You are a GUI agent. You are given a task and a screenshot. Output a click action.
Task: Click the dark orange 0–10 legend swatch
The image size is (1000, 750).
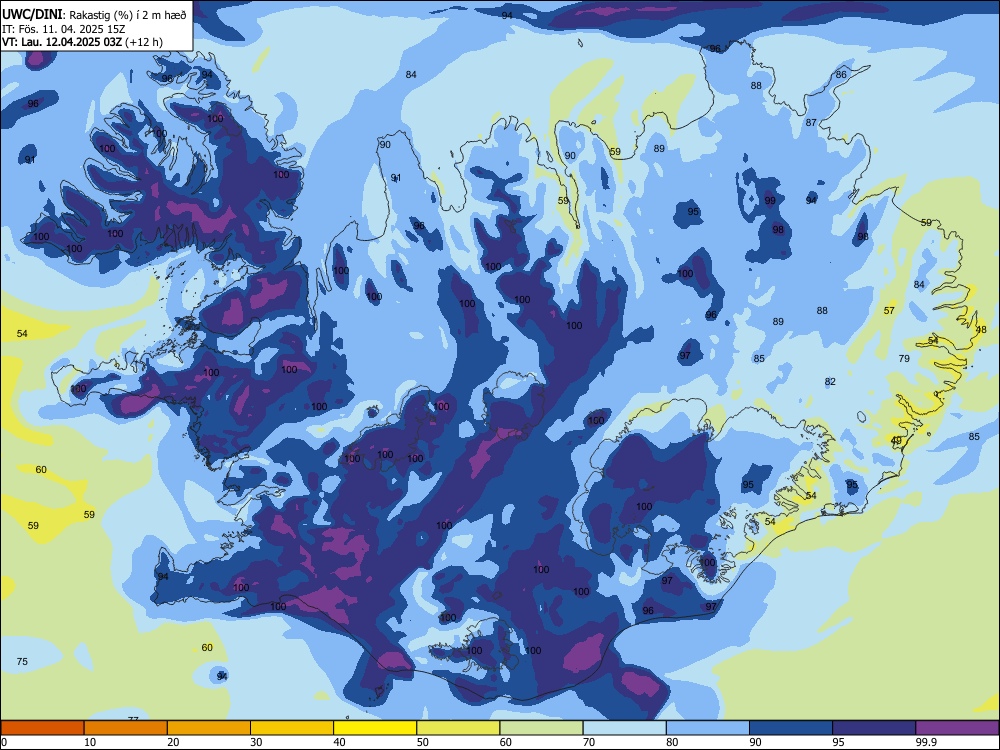[x=42, y=728]
